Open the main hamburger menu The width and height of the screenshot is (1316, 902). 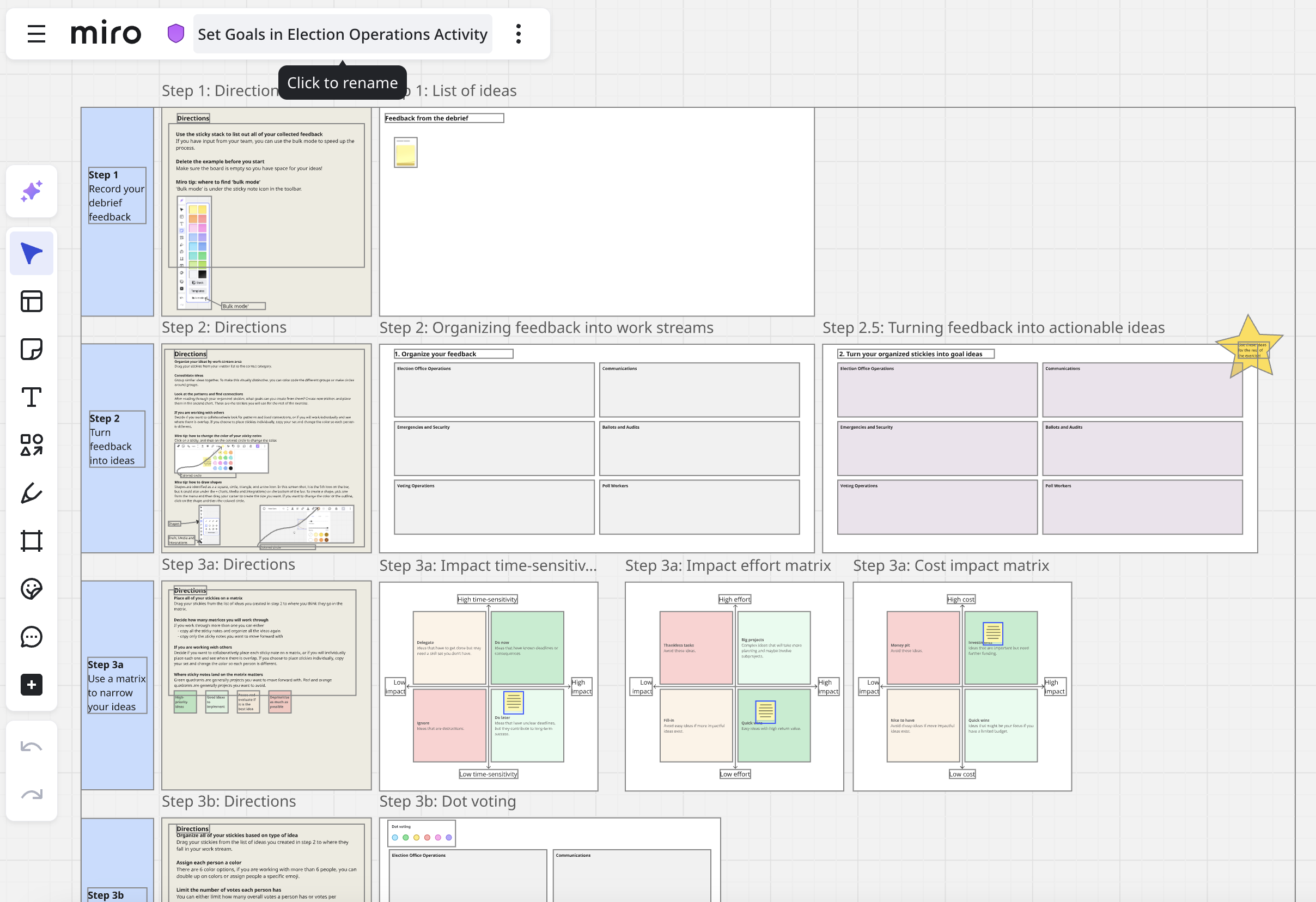click(x=35, y=33)
